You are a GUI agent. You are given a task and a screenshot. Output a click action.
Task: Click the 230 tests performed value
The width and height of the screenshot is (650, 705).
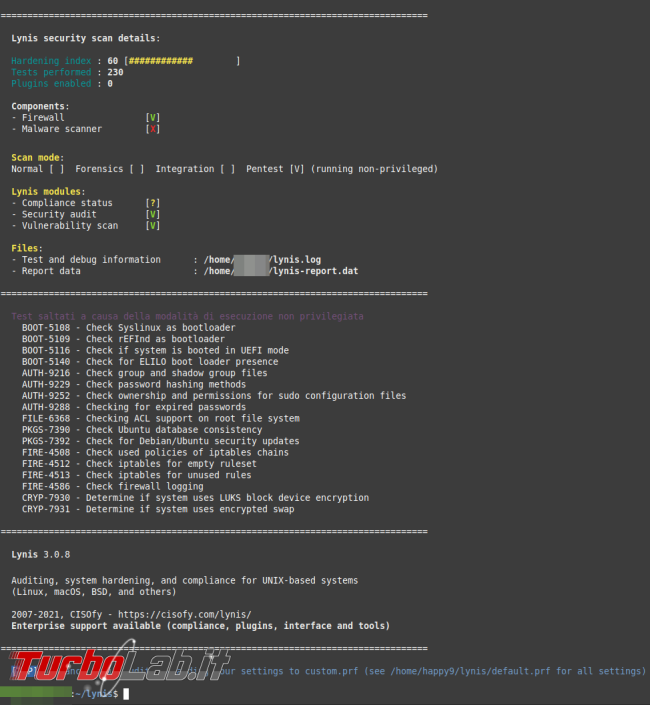(115, 72)
